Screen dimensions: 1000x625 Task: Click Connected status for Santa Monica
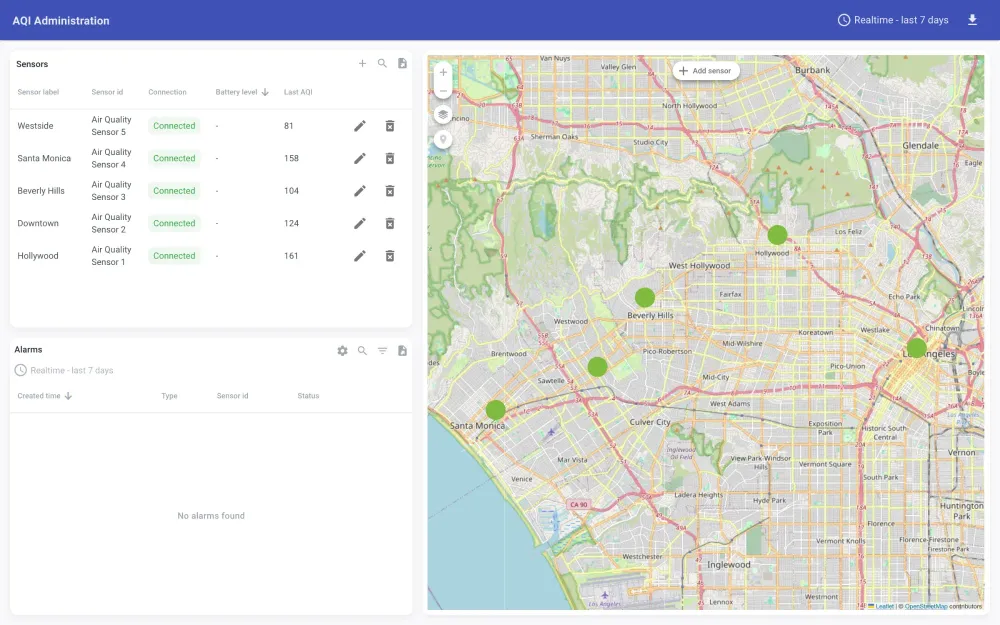click(x=174, y=158)
